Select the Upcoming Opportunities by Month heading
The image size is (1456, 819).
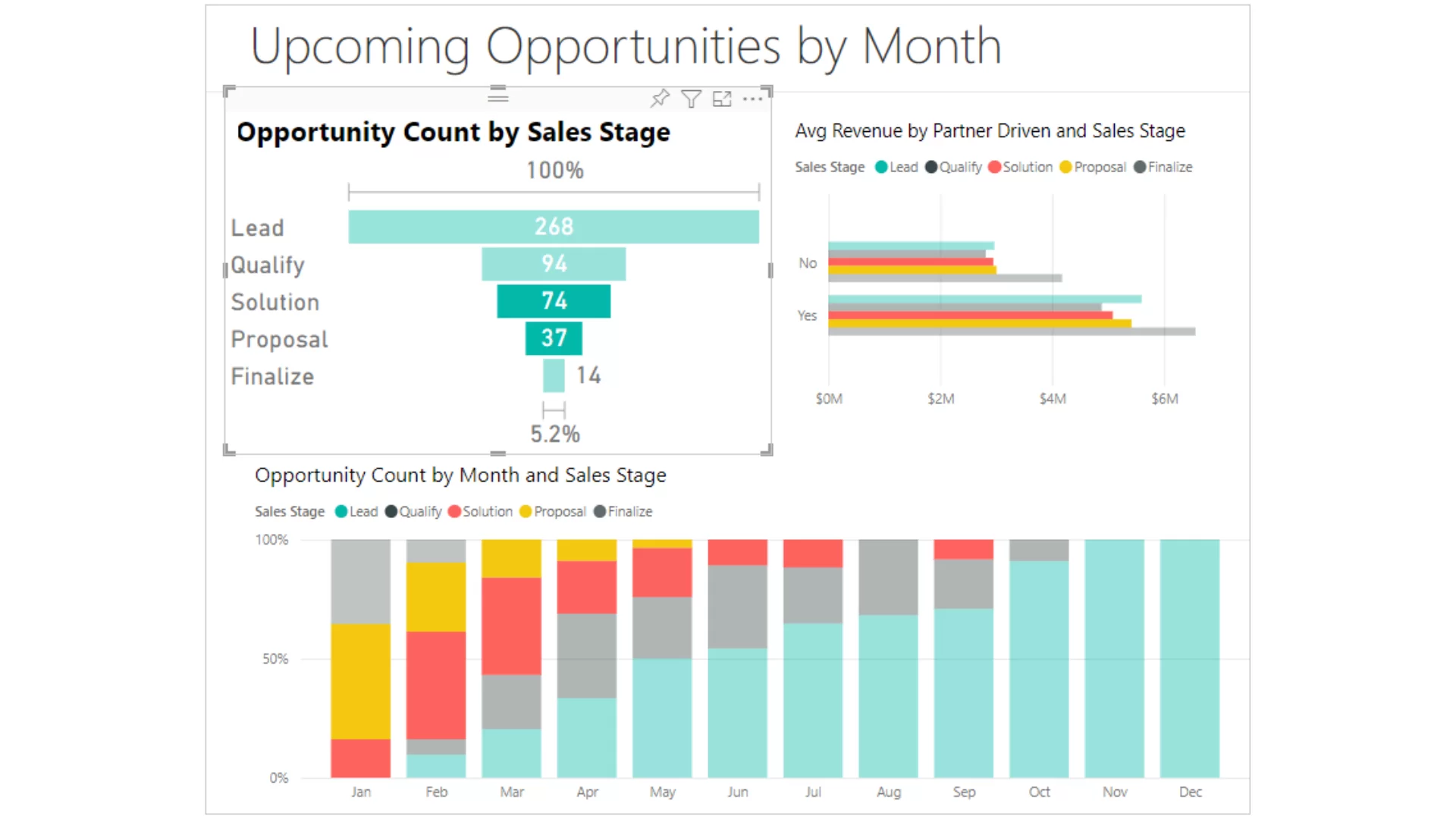tap(626, 46)
